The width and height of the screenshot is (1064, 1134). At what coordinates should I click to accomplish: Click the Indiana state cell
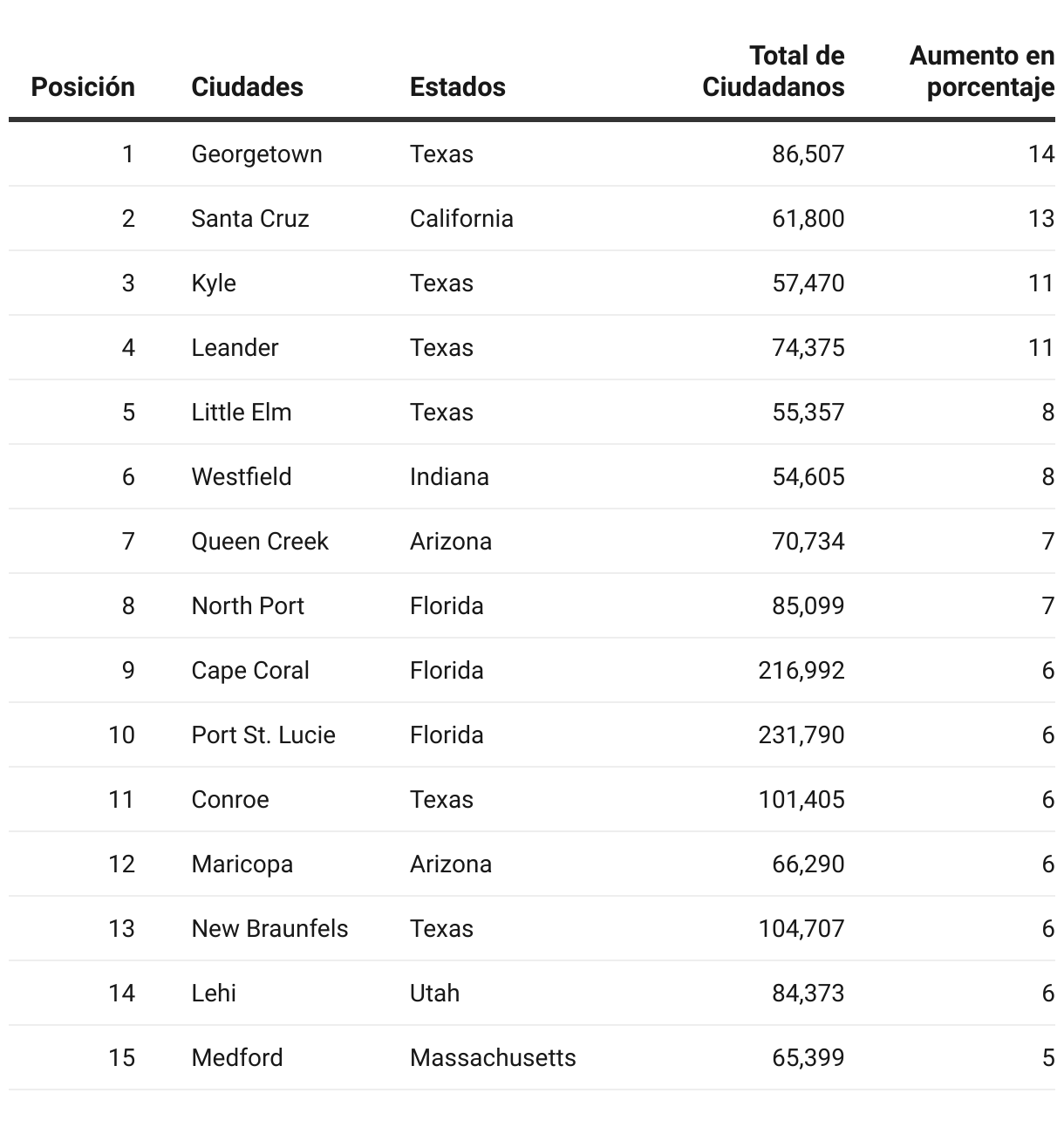449,477
